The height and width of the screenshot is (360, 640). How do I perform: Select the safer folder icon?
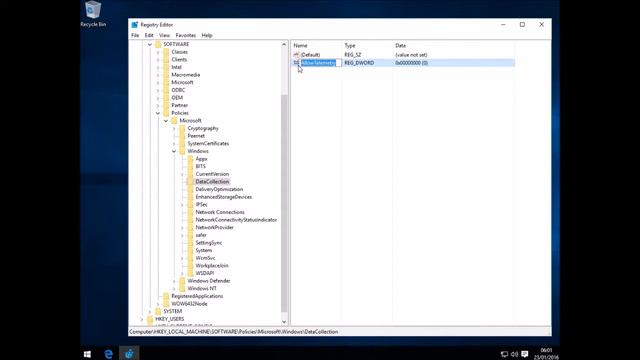[191, 235]
